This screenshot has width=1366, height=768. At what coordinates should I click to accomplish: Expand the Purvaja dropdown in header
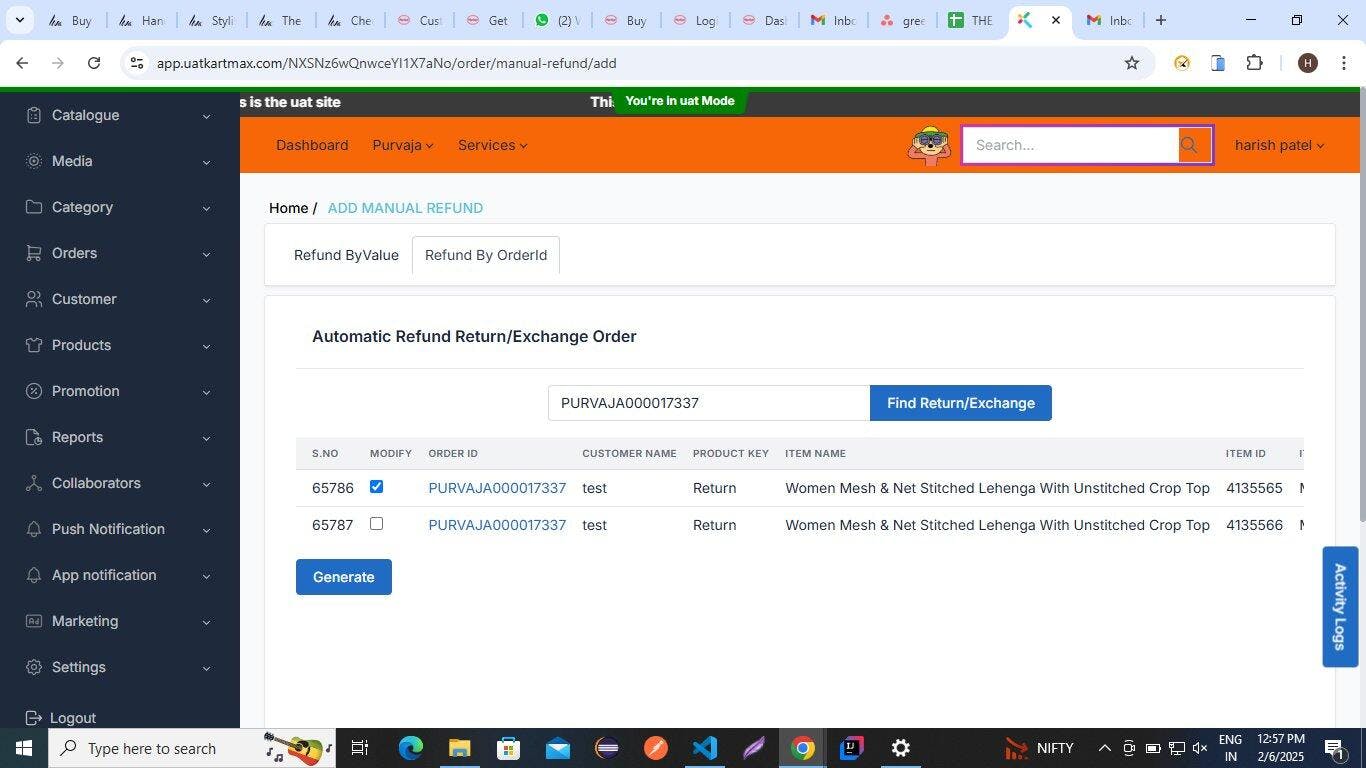402,145
